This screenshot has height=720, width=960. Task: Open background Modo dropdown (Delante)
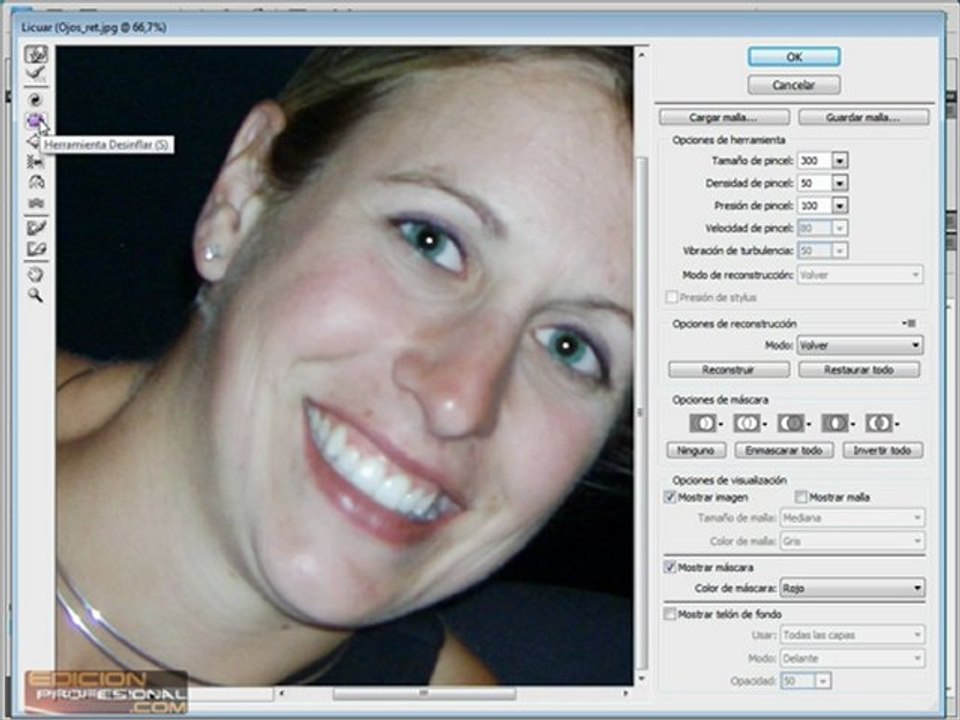(852, 658)
